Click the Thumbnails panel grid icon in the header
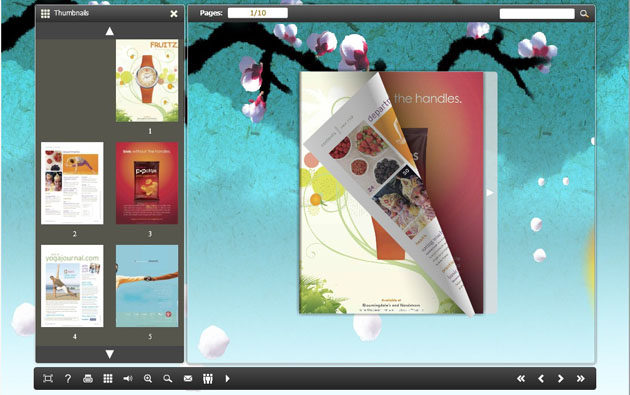 pyautogui.click(x=45, y=14)
